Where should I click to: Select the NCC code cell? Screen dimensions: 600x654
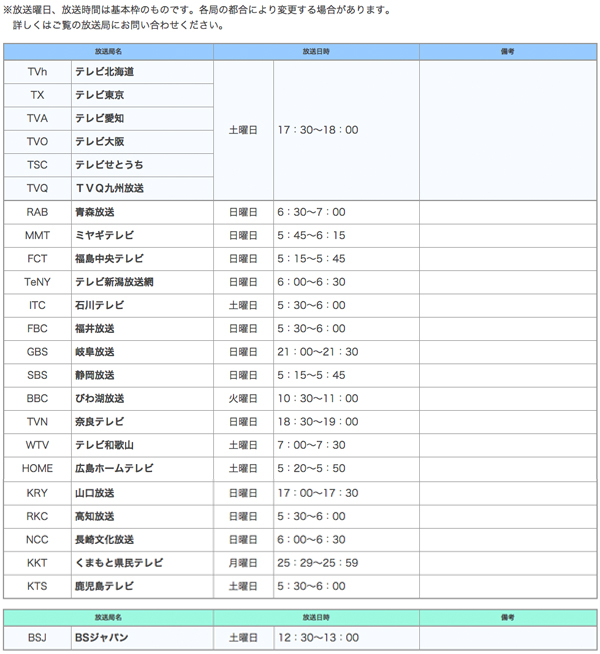(38, 540)
